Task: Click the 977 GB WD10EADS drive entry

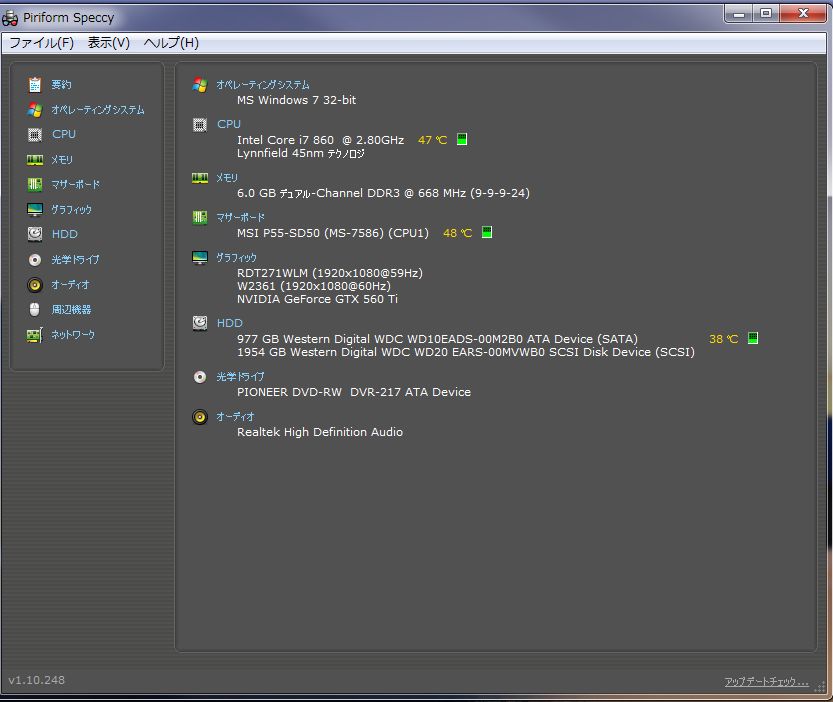Action: [x=437, y=339]
